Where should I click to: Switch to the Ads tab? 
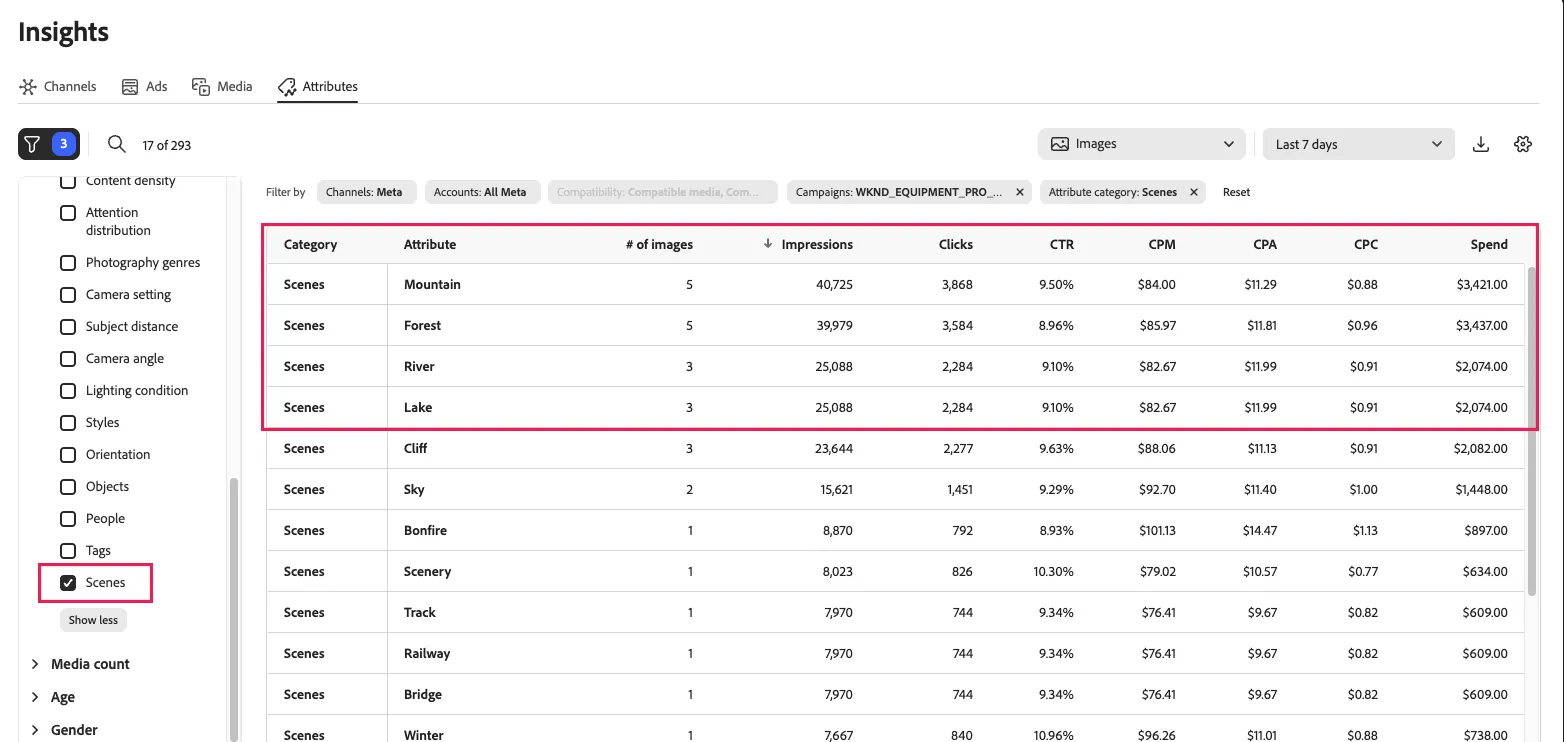tap(144, 86)
